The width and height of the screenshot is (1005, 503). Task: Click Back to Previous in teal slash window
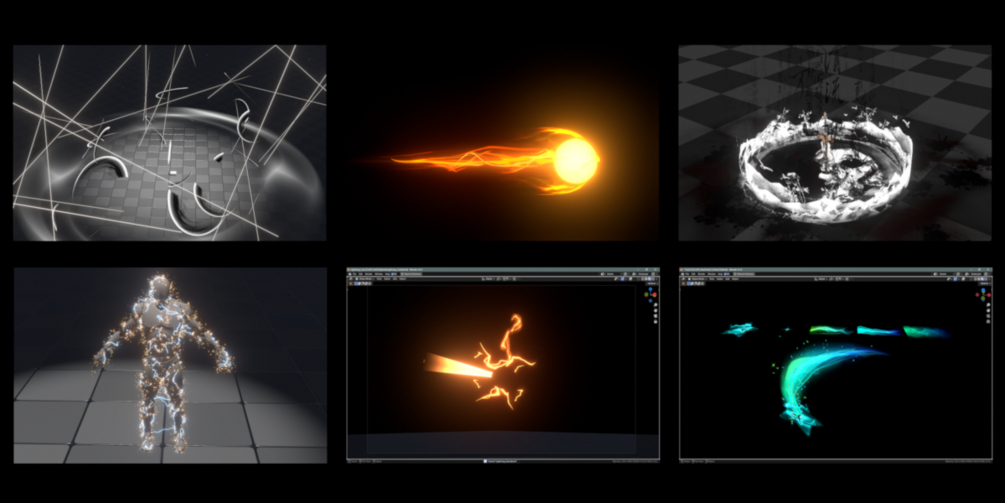[x=744, y=274]
